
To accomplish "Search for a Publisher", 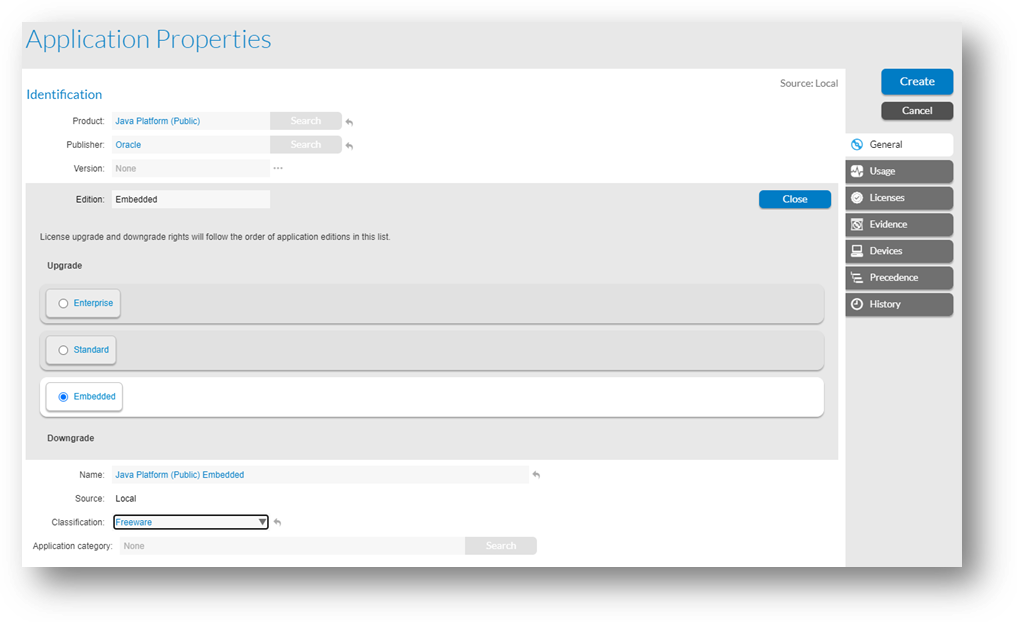I will pos(305,145).
